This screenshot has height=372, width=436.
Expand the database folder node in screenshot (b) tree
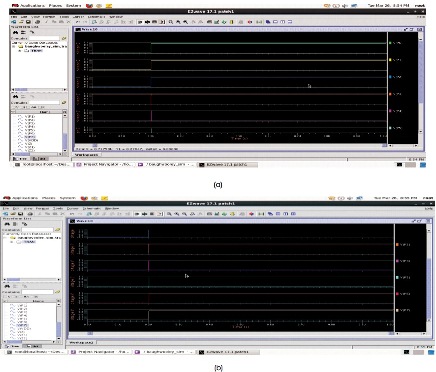pos(6,238)
